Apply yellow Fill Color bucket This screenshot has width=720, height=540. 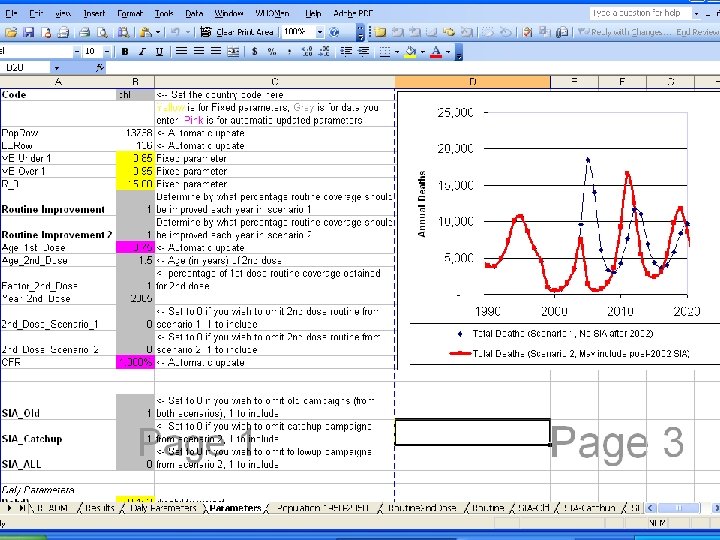point(410,52)
